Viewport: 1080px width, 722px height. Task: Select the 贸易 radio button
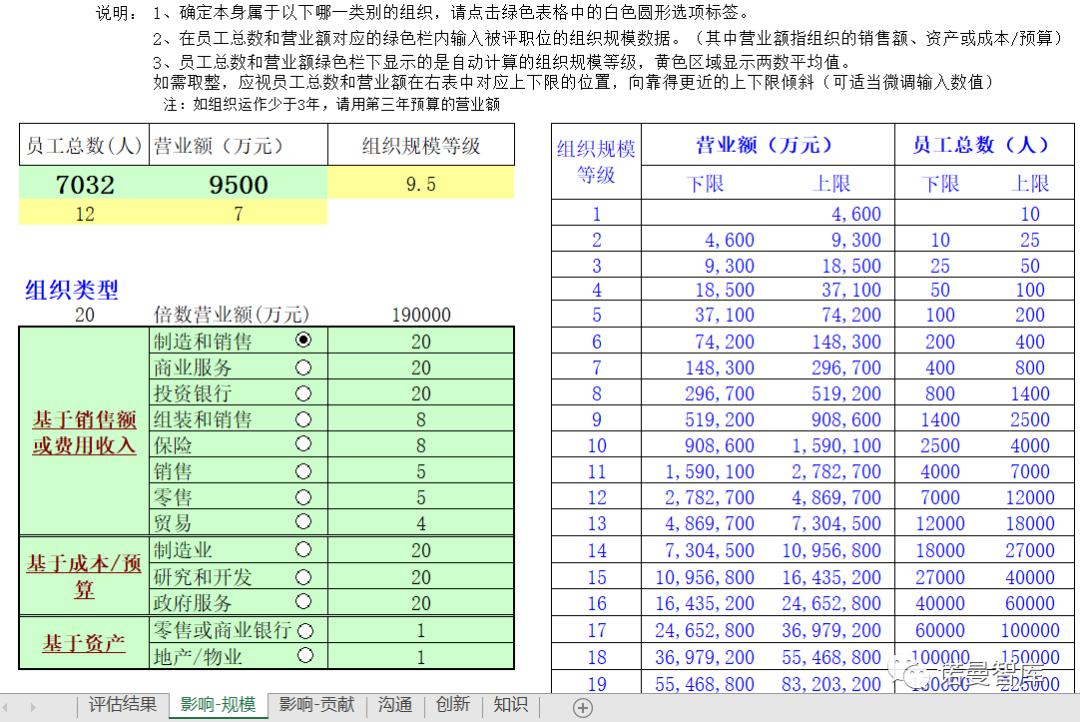[x=305, y=522]
